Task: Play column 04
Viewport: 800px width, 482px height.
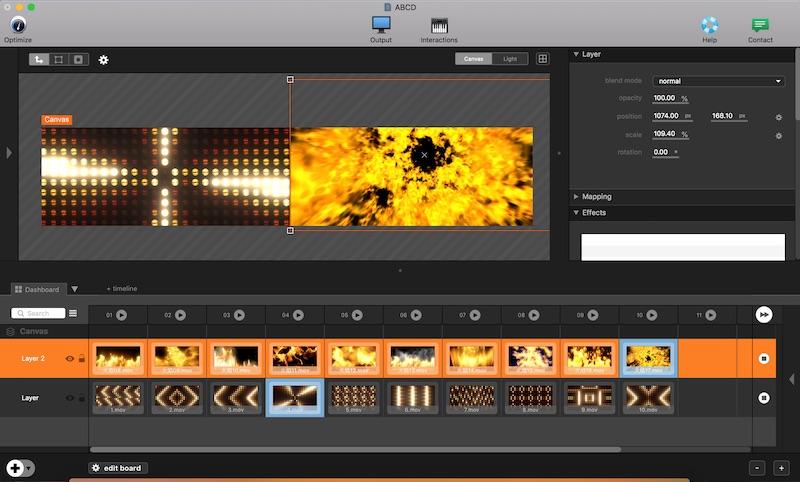Action: 298,315
